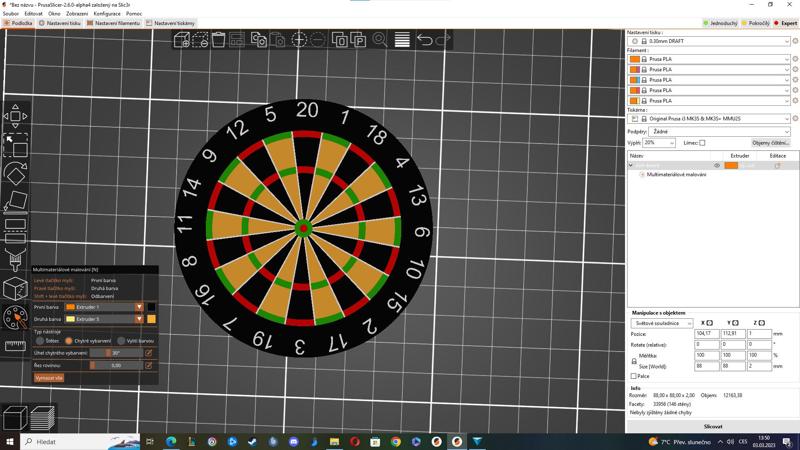Select the Seam painting cube tool
800x450 pixels.
point(15,288)
